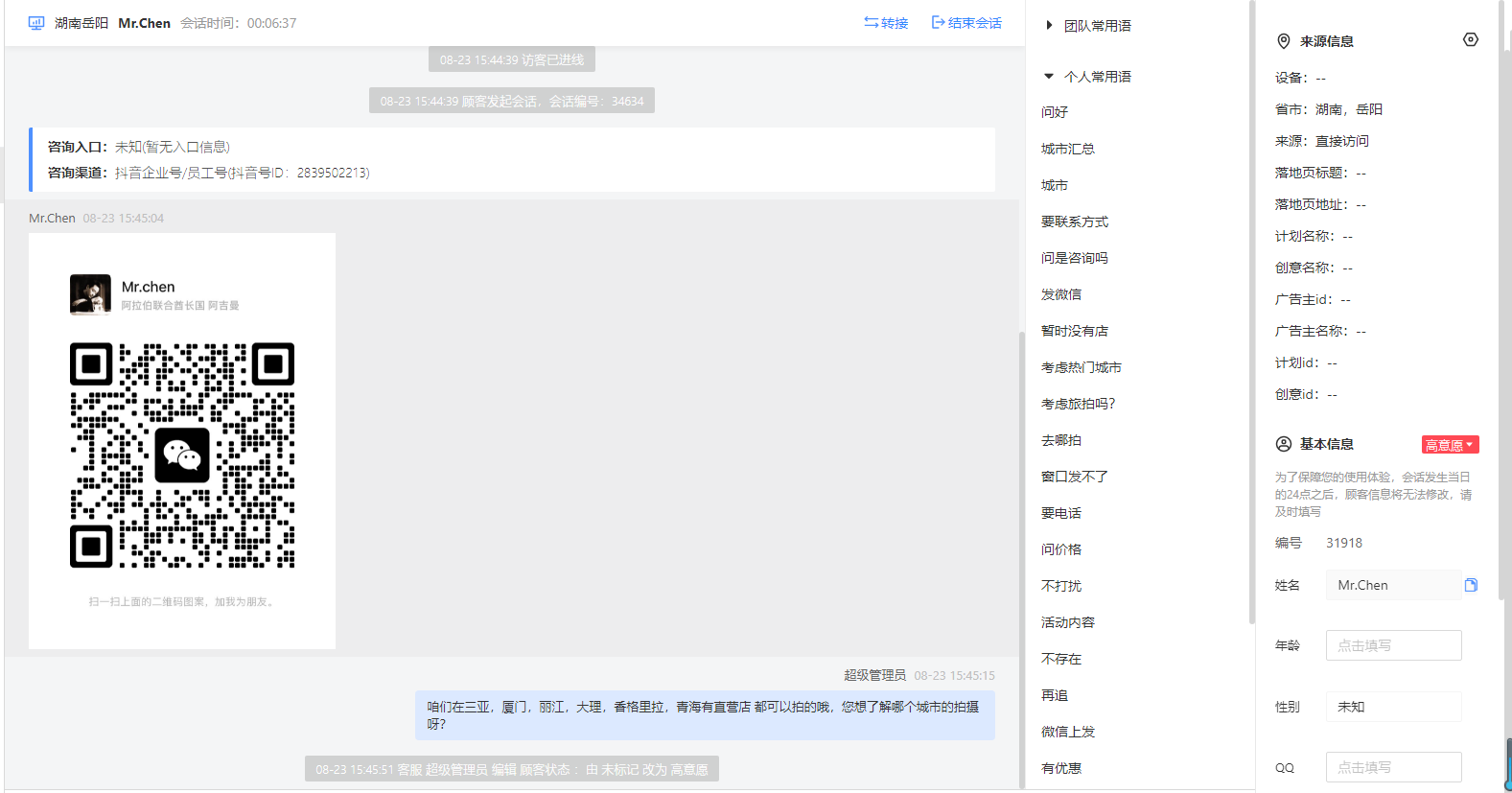This screenshot has height=793, width=1512.
Task: Select the 城市 quick phrase
Action: pyautogui.click(x=1055, y=185)
